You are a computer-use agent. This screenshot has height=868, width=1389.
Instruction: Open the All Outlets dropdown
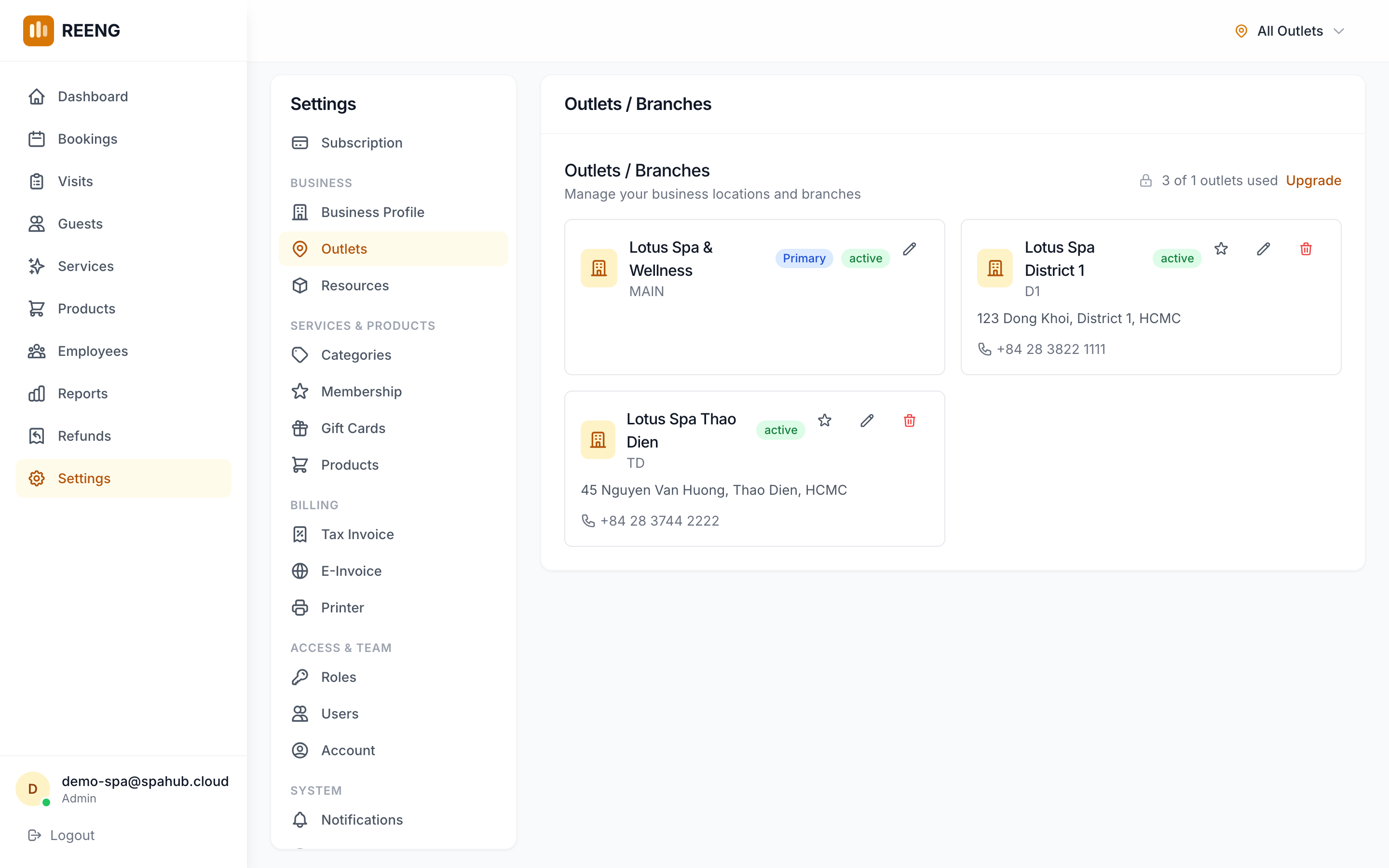coord(1289,31)
